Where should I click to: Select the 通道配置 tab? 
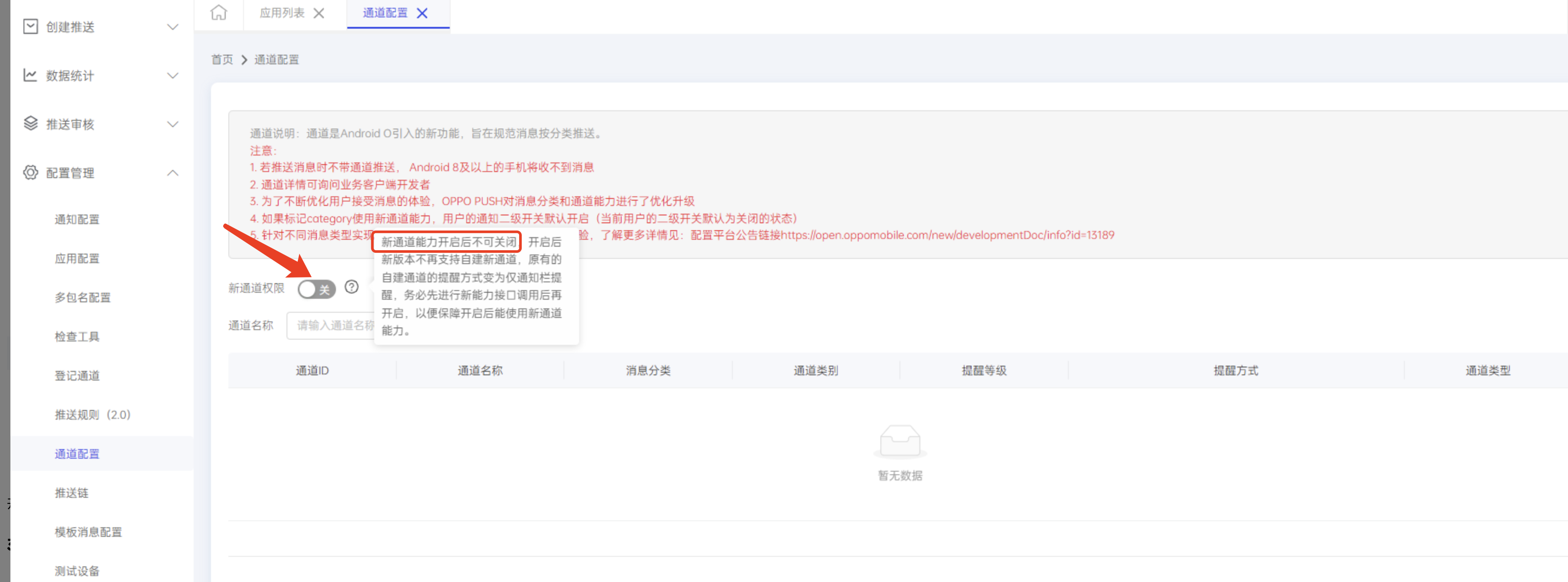tap(385, 13)
